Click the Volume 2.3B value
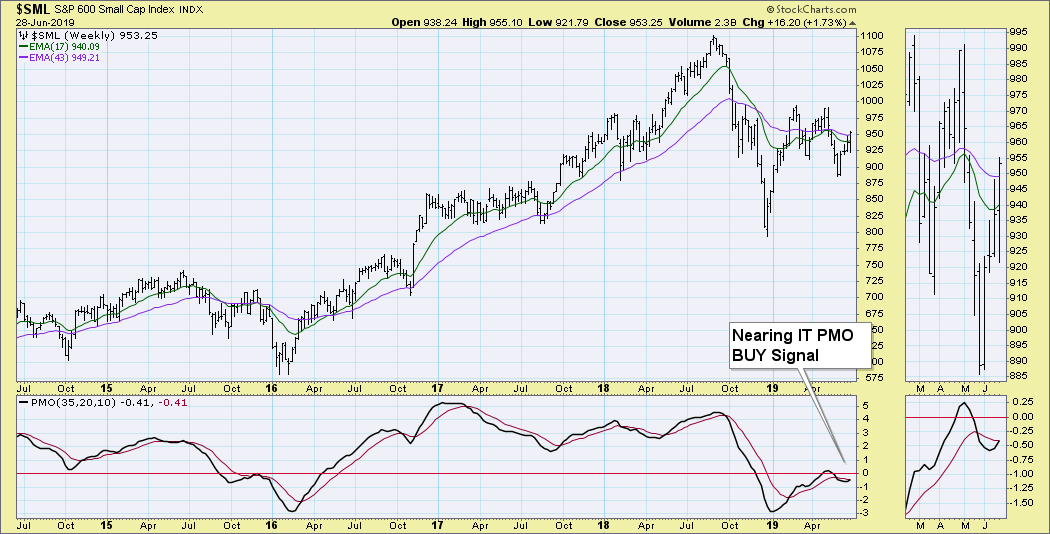The width and height of the screenshot is (1050, 534). point(704,22)
